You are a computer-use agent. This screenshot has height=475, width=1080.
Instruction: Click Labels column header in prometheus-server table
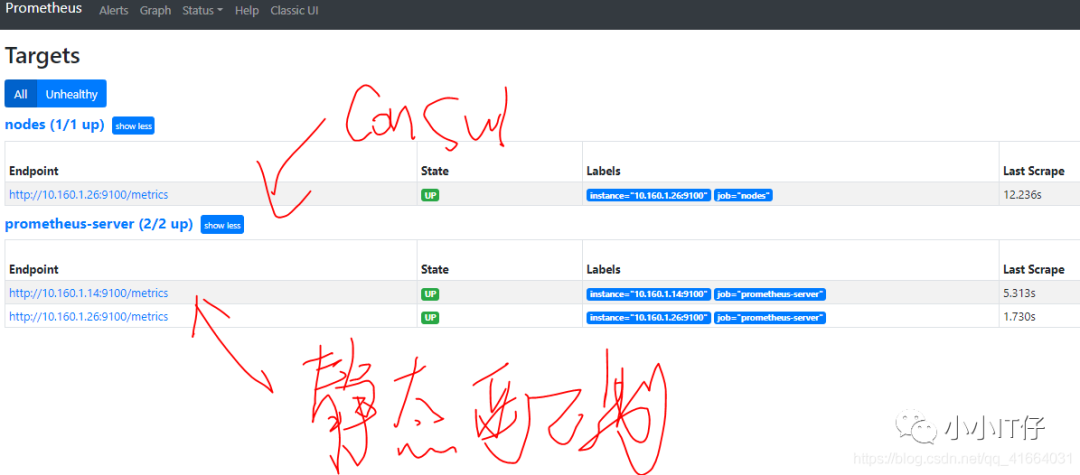[603, 269]
